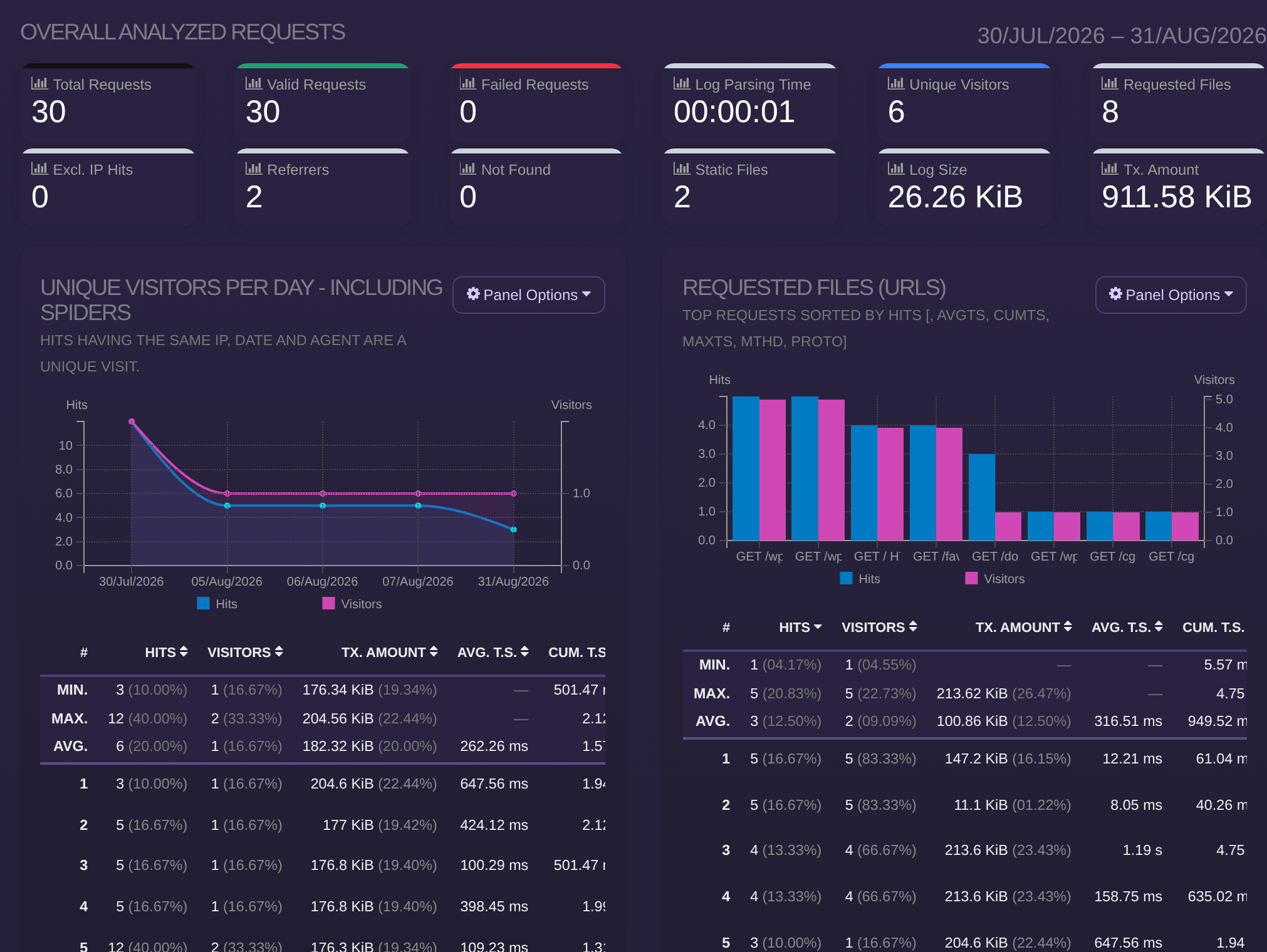Click the chart icon beside Unique Visitors
Image resolution: width=1267 pixels, height=952 pixels.
click(x=896, y=83)
